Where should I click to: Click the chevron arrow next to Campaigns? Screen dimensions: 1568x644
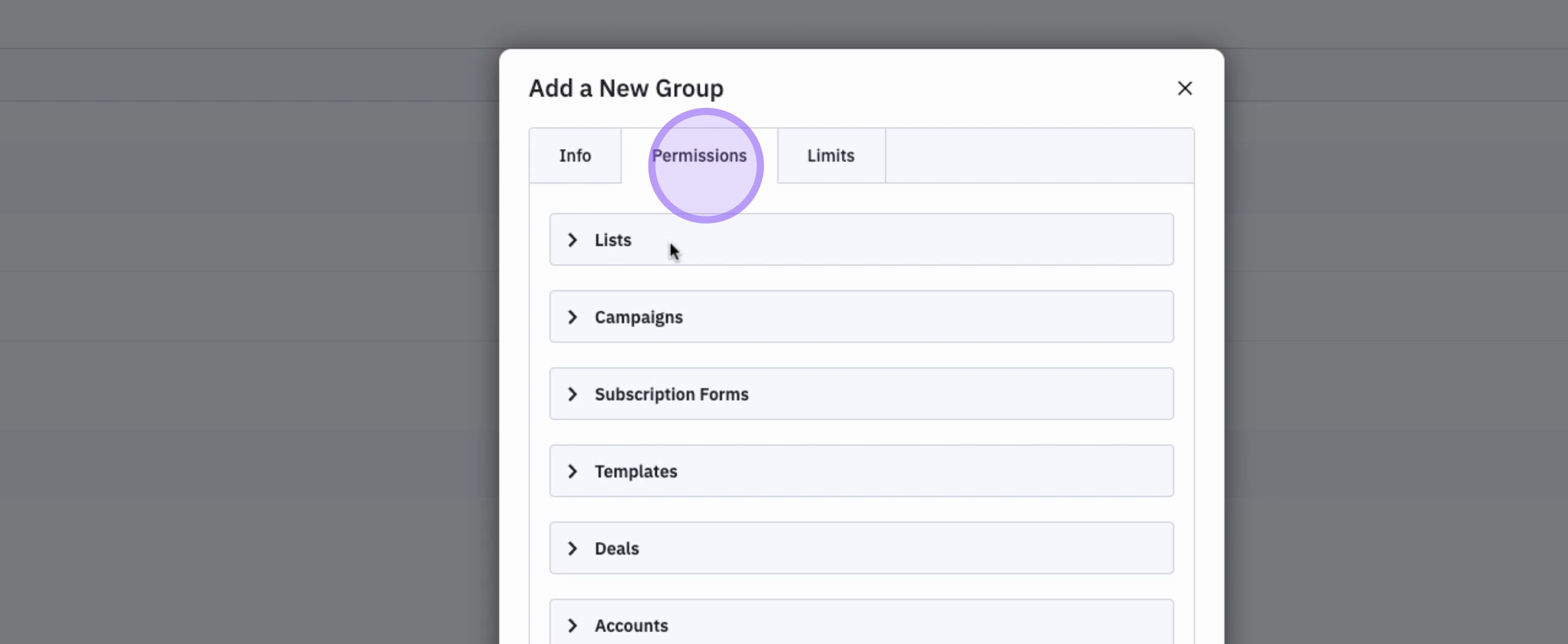(x=572, y=317)
